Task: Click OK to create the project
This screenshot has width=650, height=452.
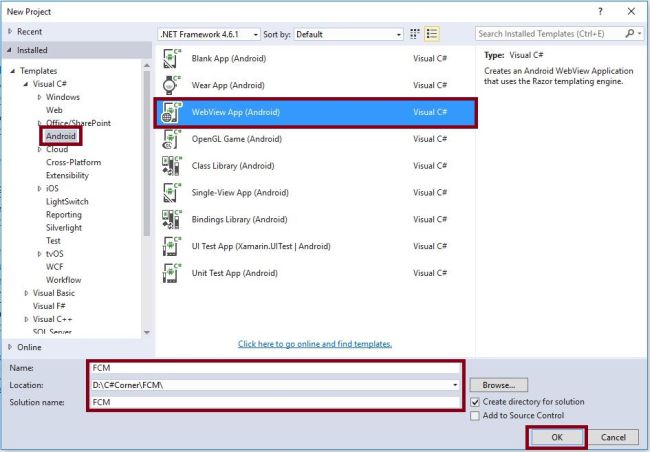Action: [557, 437]
